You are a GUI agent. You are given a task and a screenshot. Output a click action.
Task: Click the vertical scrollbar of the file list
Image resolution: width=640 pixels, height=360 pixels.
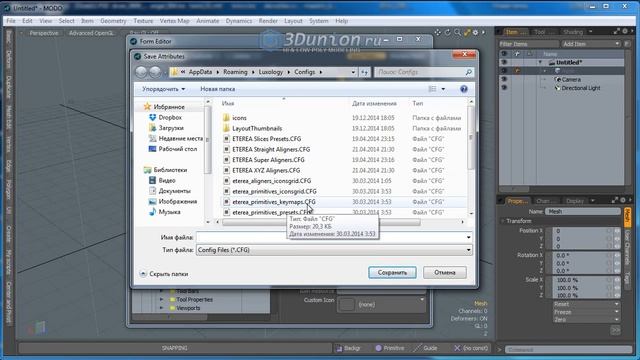[x=471, y=138]
